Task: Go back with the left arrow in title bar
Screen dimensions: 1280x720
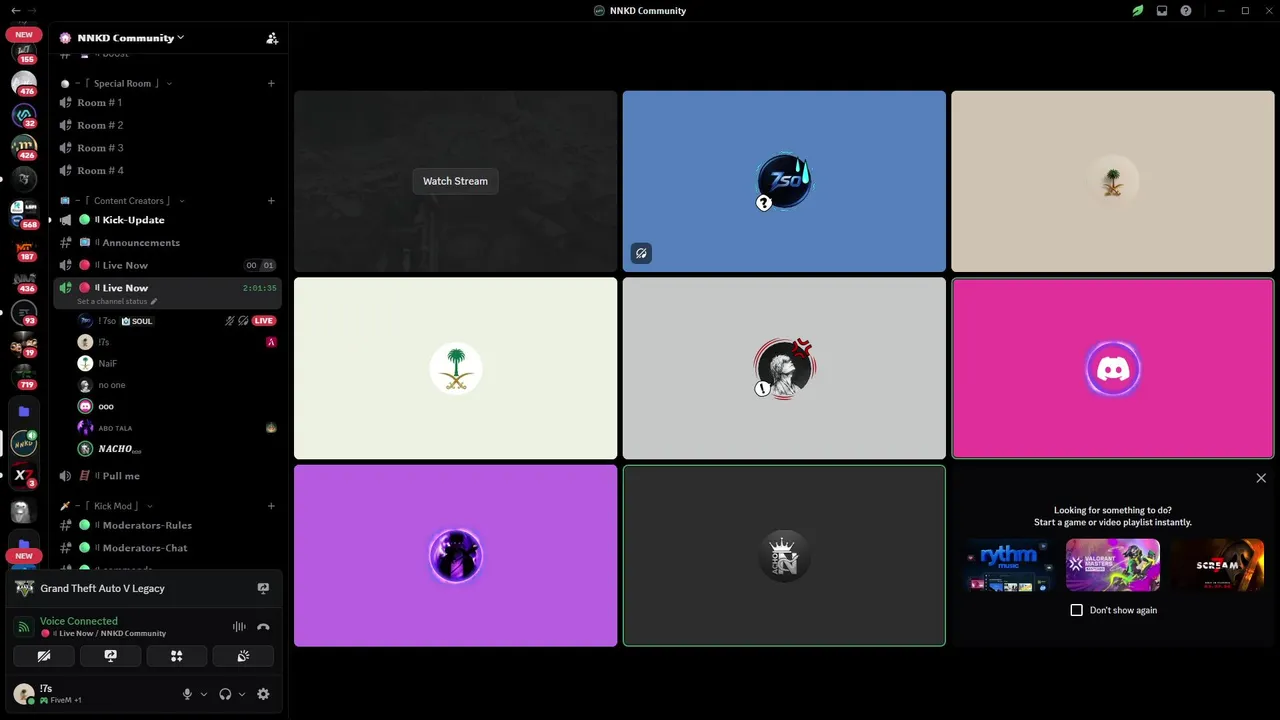Action: (15, 11)
